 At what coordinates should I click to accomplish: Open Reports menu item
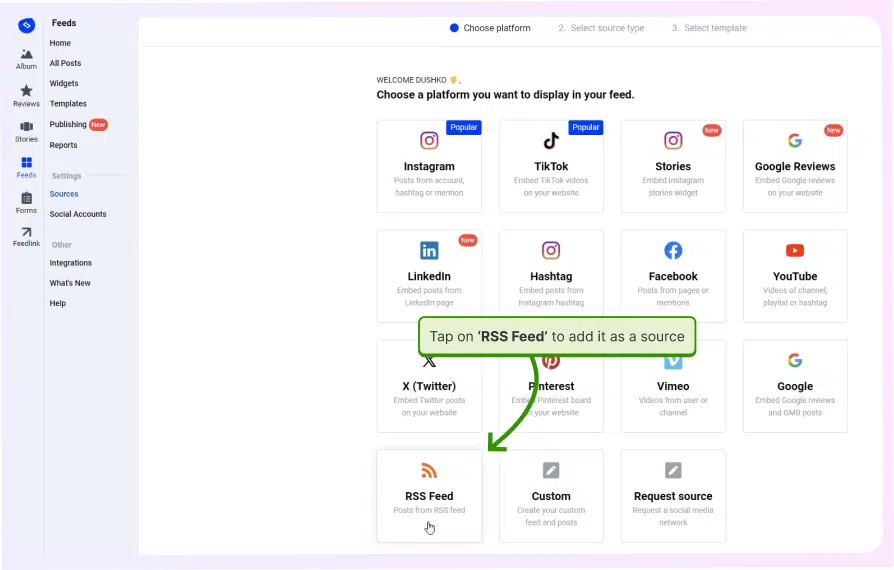point(63,145)
